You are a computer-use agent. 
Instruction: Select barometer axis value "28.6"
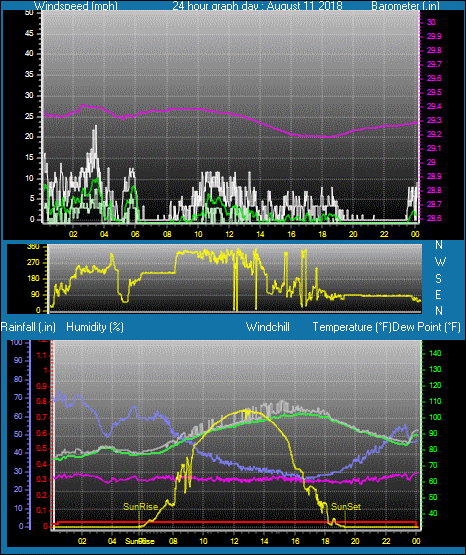(434, 218)
